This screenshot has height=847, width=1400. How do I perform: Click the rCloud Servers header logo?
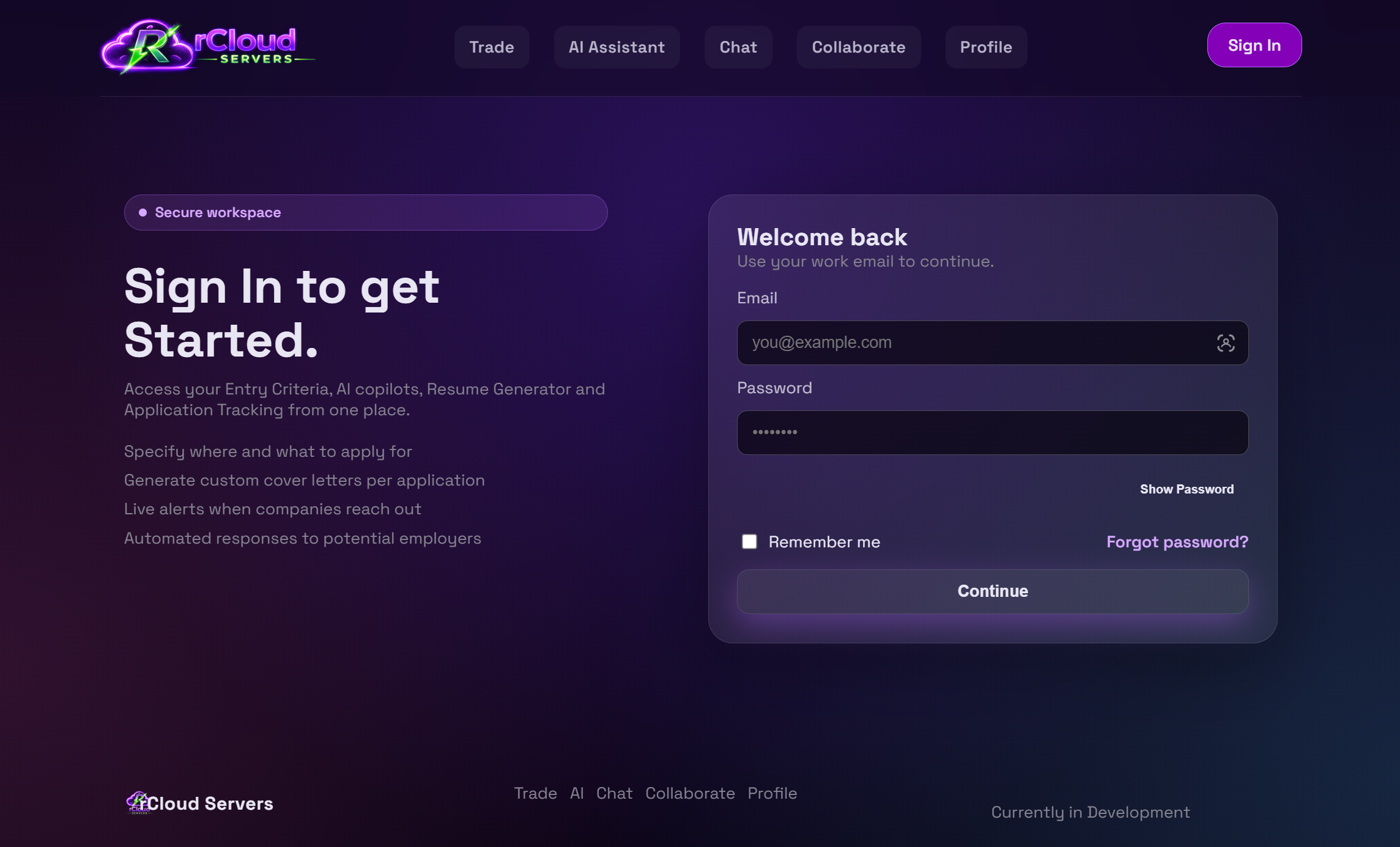[x=208, y=46]
